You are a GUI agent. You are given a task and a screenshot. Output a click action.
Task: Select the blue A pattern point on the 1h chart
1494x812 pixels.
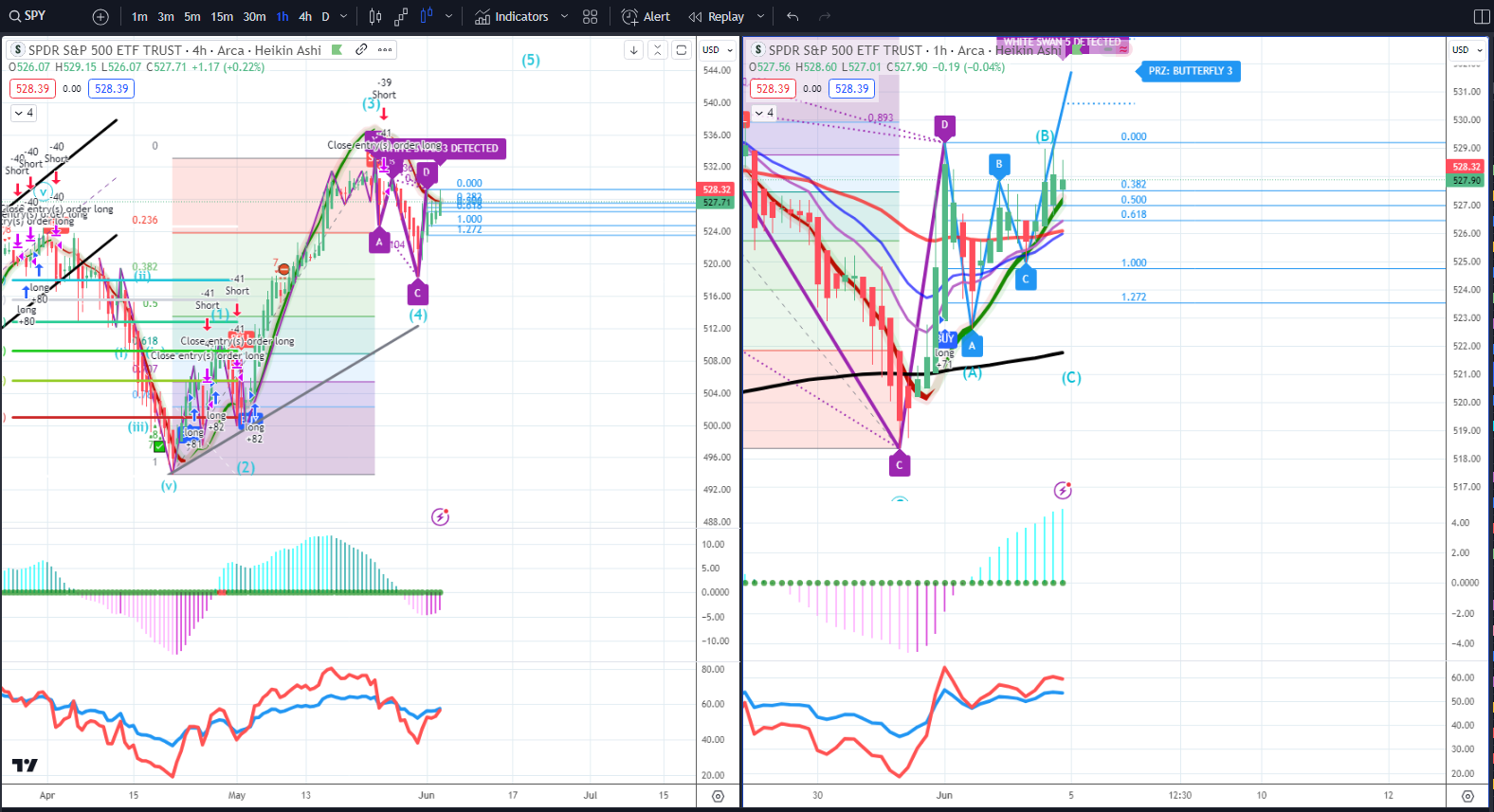click(x=972, y=346)
